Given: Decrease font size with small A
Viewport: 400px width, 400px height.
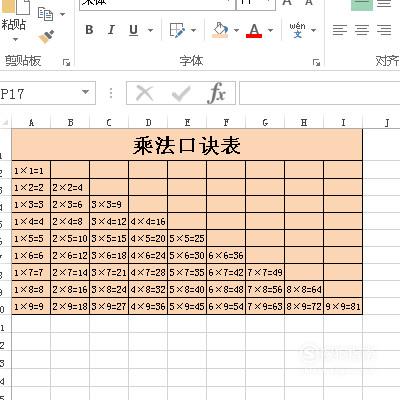Looking at the screenshot, I should (x=309, y=3).
